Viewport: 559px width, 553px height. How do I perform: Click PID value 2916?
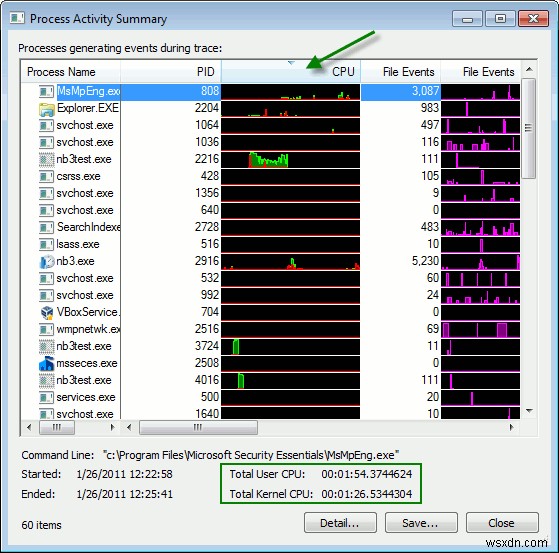[x=207, y=261]
